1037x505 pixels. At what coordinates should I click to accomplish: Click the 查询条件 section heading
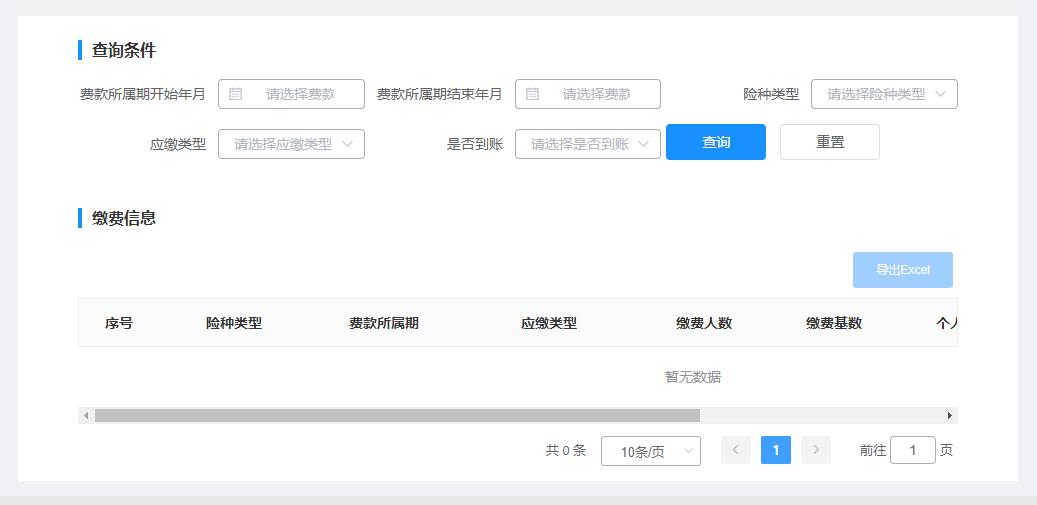click(124, 50)
